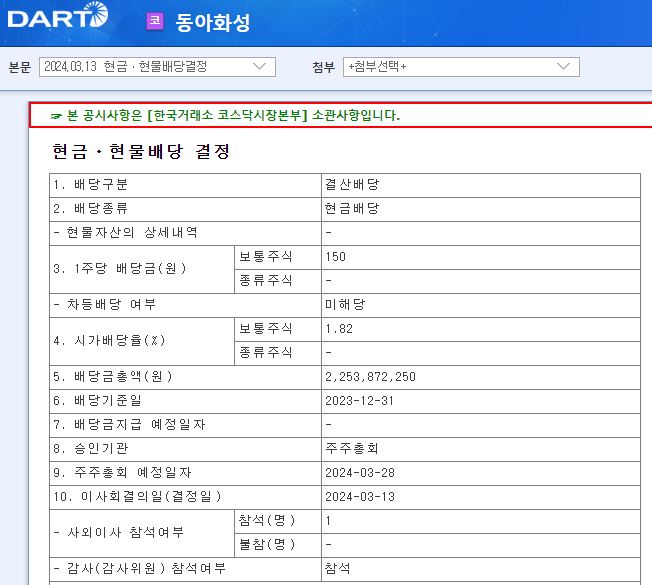Viewport: 652px width, 585px height.
Task: Select the 10. 이사회결의일(결정일) label
Action: pos(137,497)
